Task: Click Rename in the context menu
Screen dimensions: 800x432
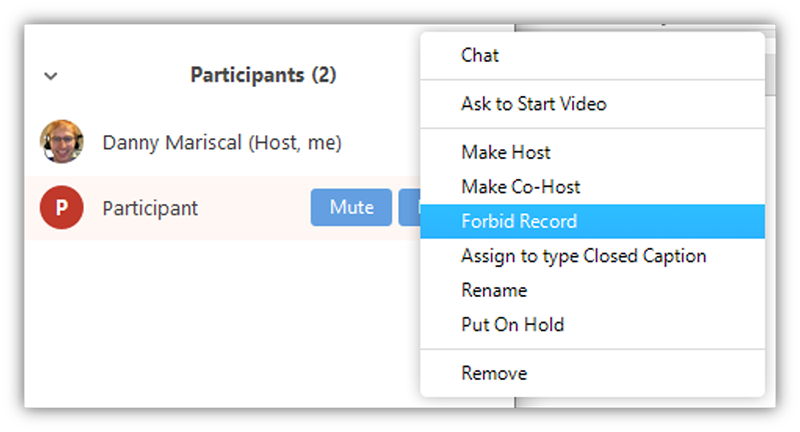Action: (494, 290)
